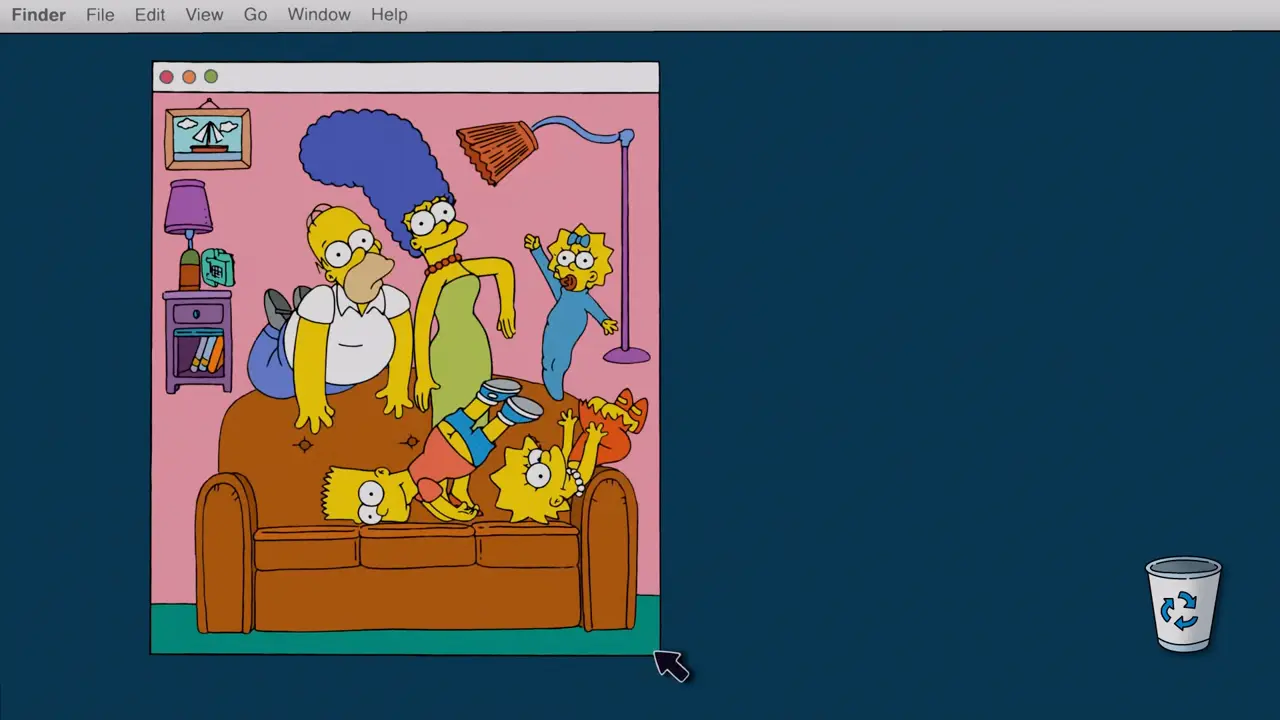Open the Help menu
This screenshot has height=720, width=1280.
point(389,15)
